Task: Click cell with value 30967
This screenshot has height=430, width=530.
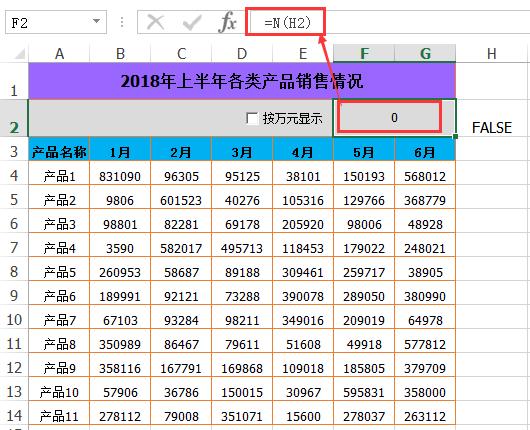Action: [303, 389]
